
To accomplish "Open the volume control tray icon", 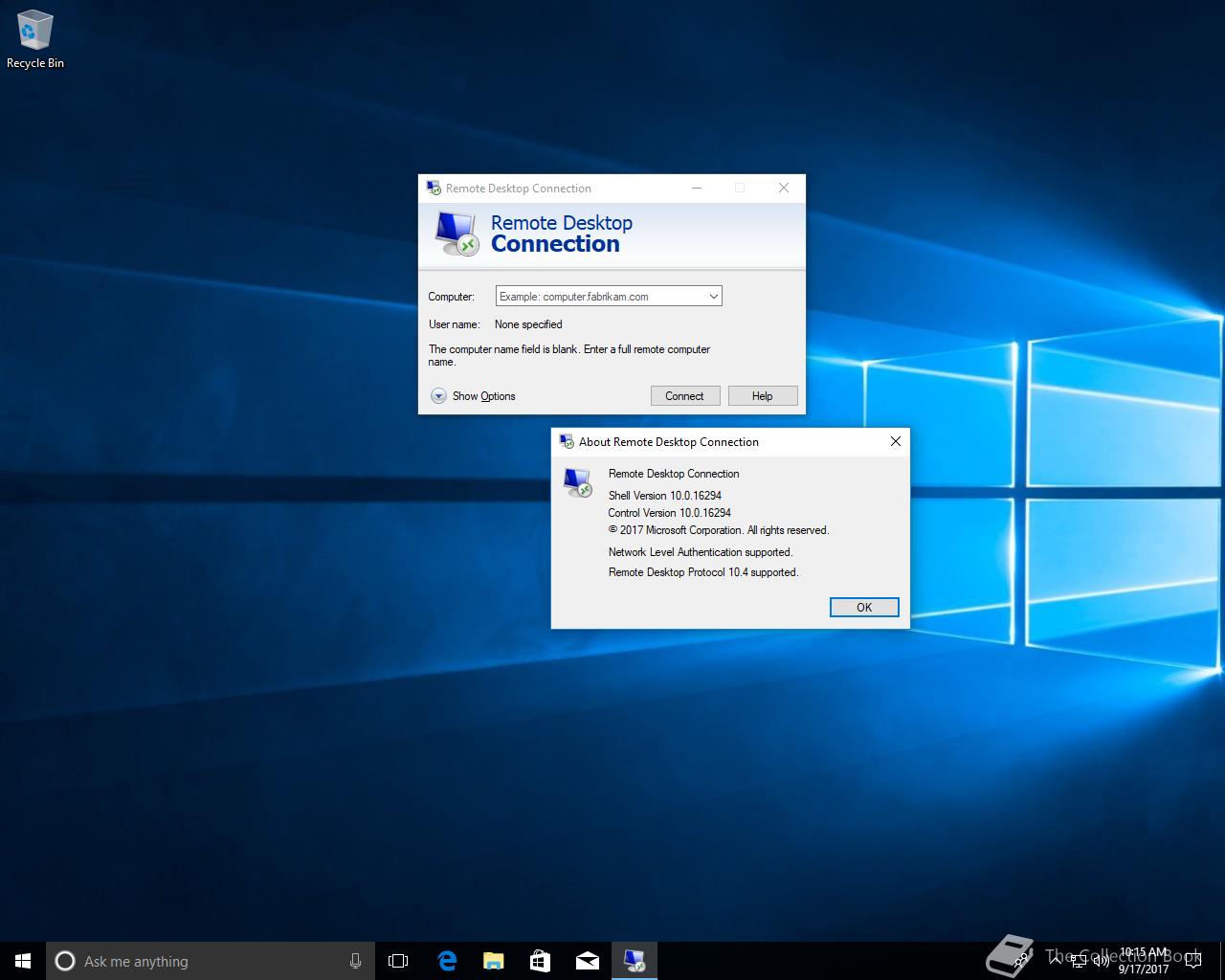I will point(1102,961).
